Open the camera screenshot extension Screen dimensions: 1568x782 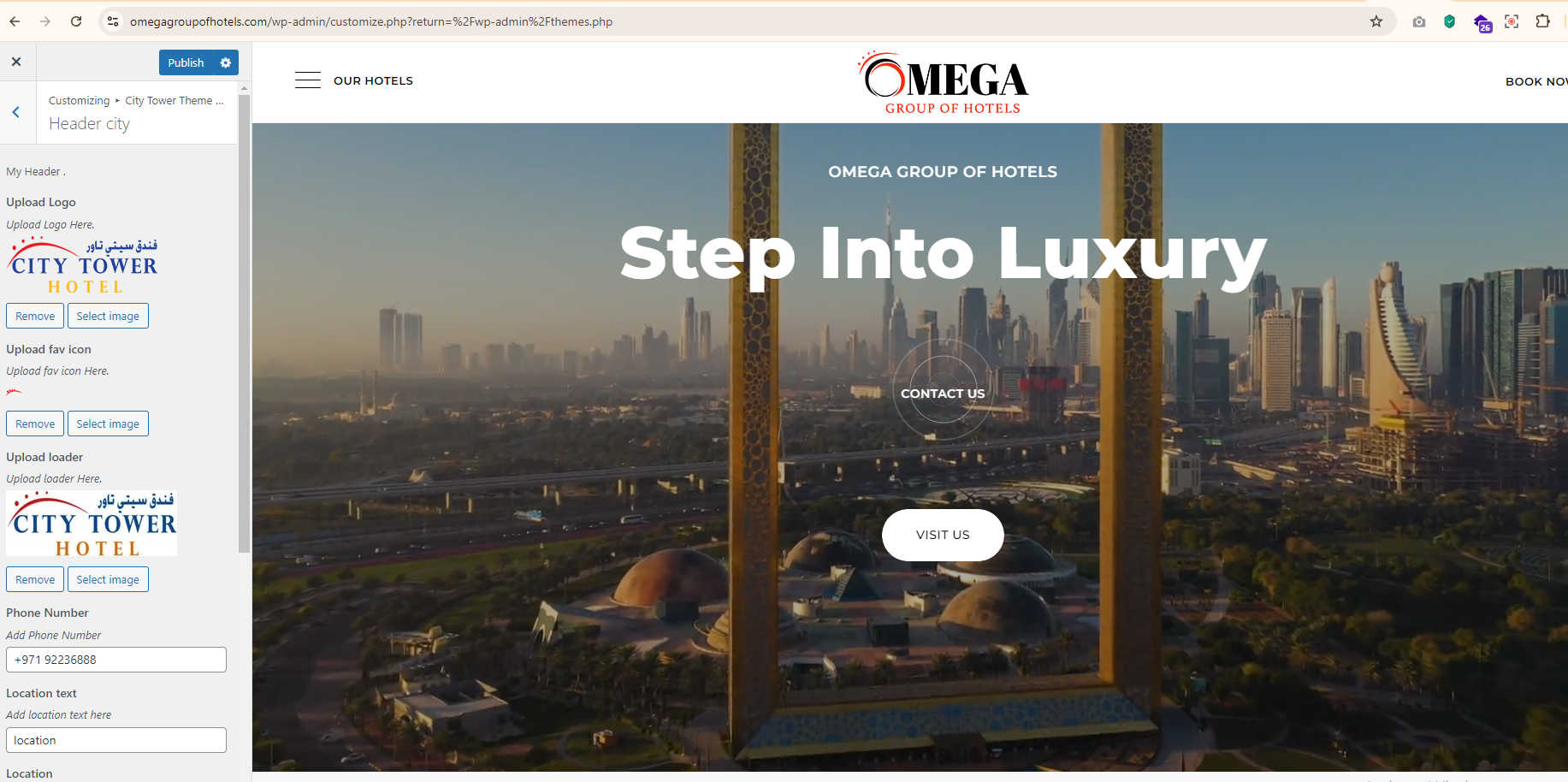[1419, 21]
